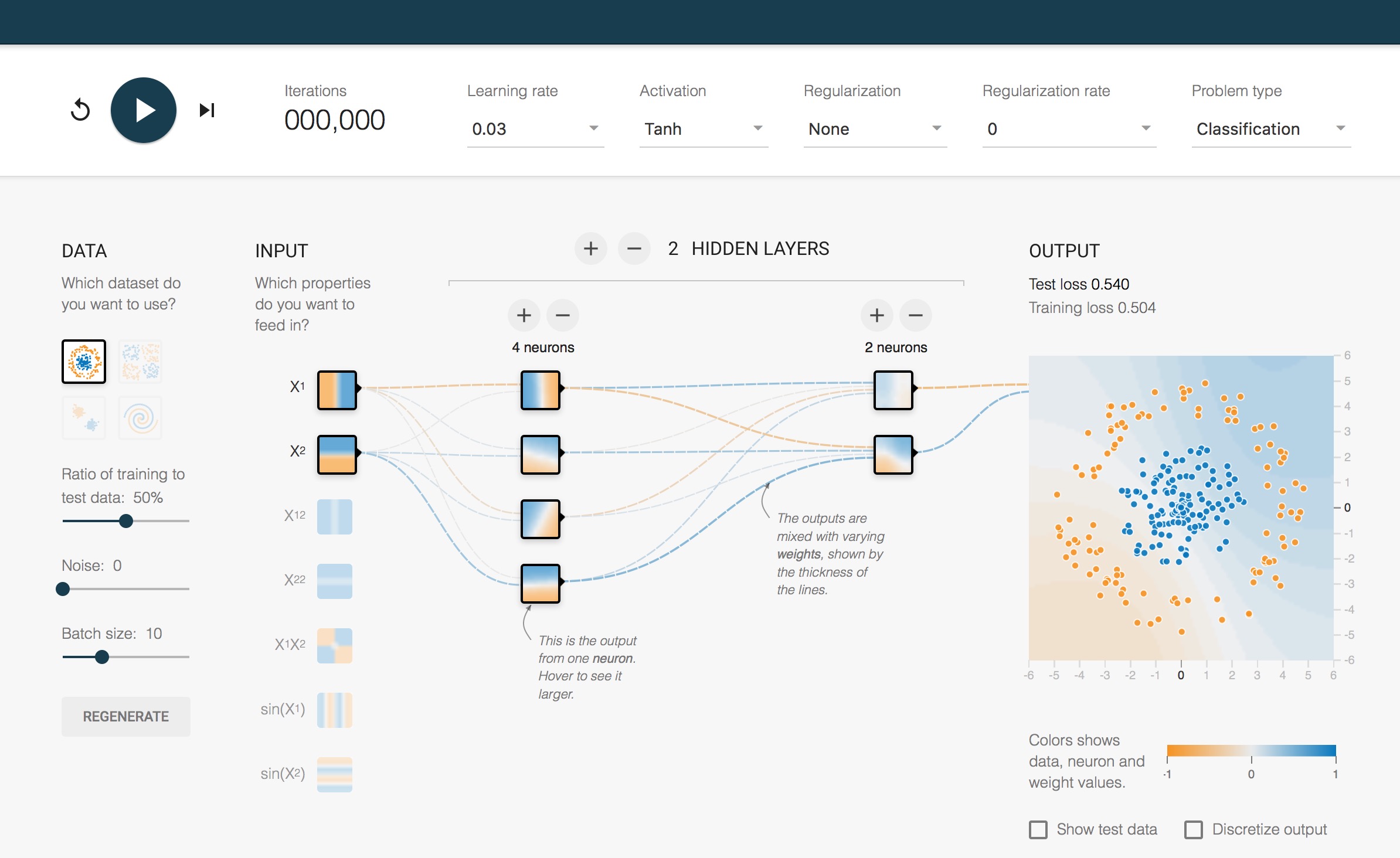The width and height of the screenshot is (1400, 858).
Task: Expand the Problem type dropdown
Action: click(1270, 129)
